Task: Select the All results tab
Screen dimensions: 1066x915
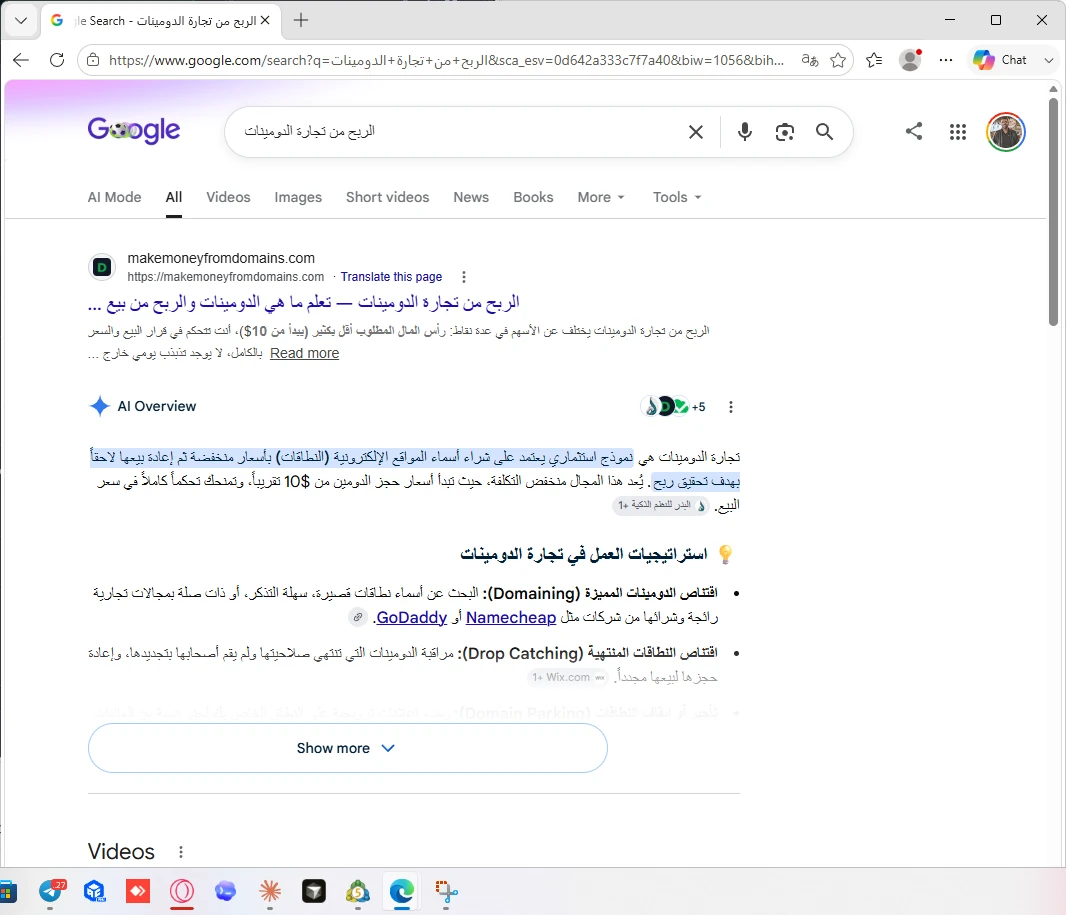Action: pyautogui.click(x=173, y=197)
